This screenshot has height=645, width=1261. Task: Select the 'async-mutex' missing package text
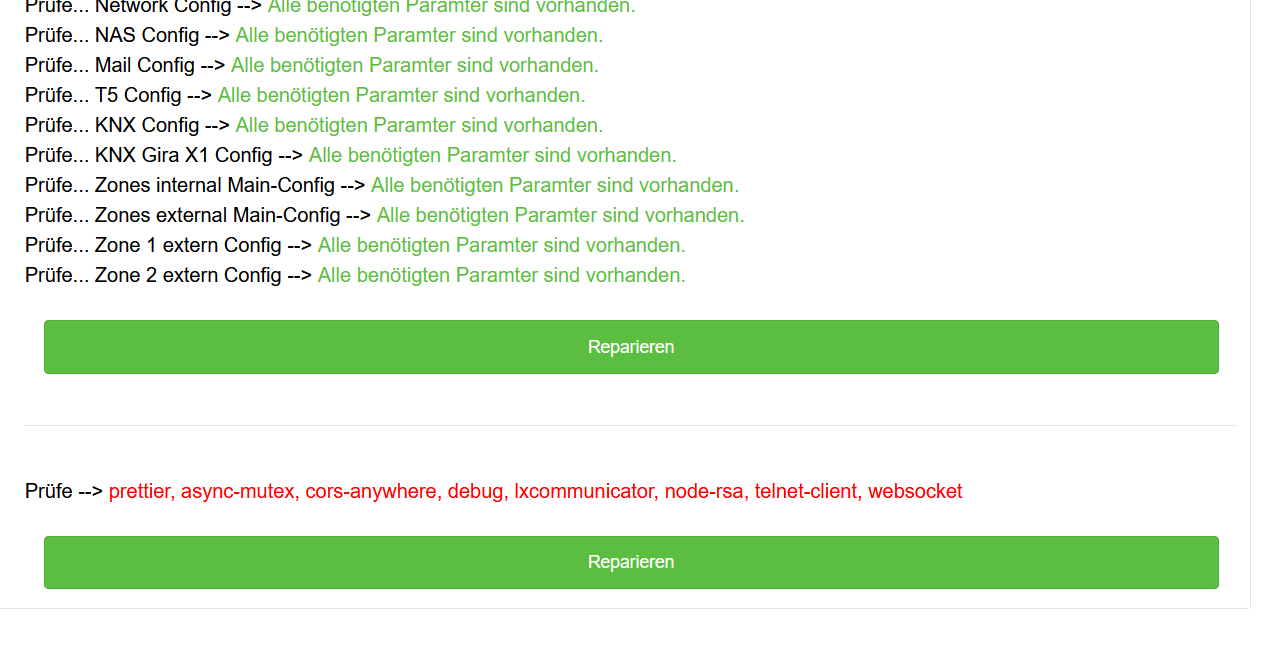[x=238, y=492]
